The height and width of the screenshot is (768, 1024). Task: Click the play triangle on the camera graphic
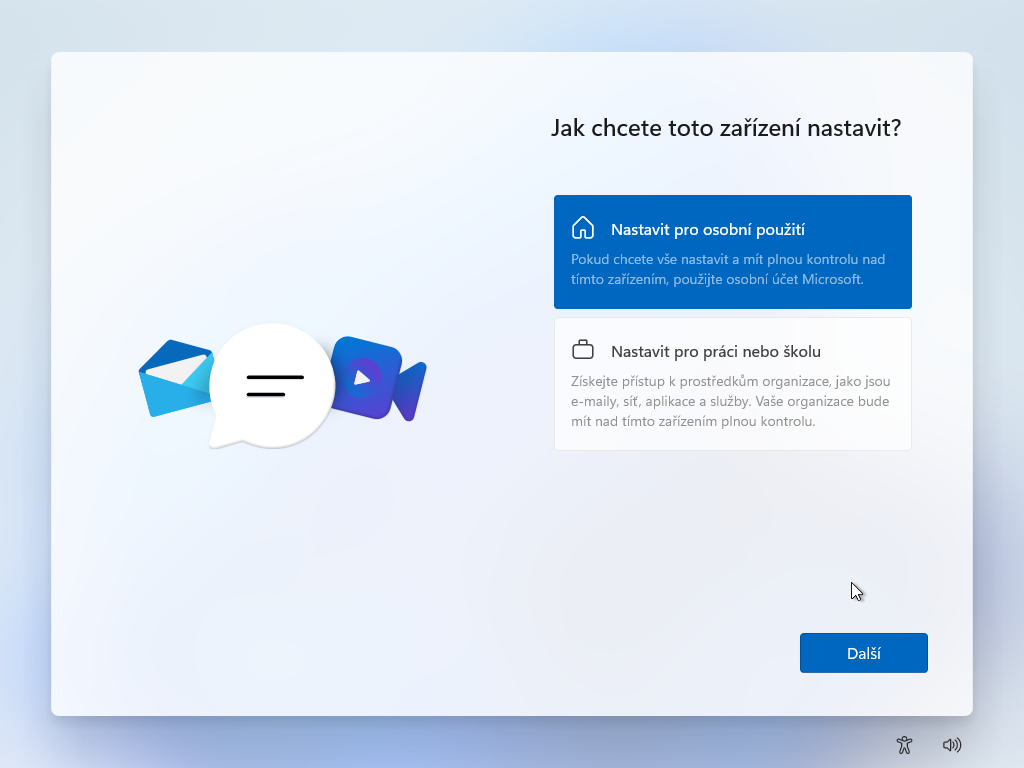tap(363, 377)
